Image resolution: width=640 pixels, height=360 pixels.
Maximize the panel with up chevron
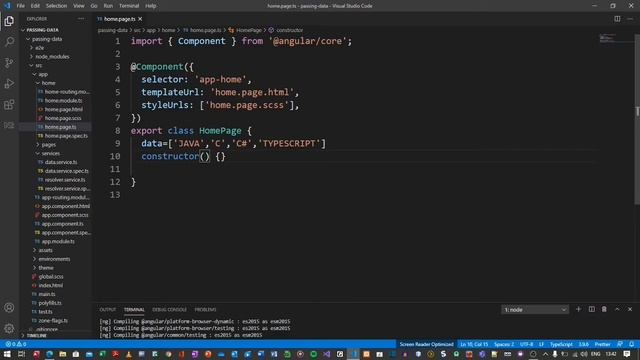[x=617, y=309]
